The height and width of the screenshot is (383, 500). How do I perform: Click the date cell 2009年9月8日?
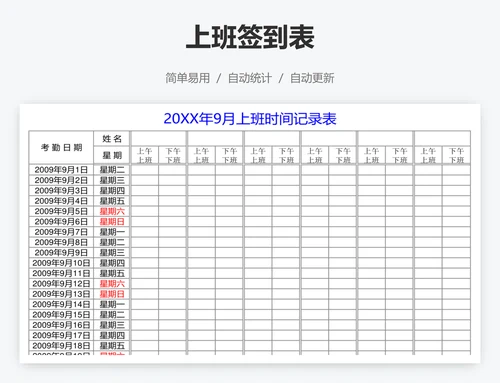[61, 242]
